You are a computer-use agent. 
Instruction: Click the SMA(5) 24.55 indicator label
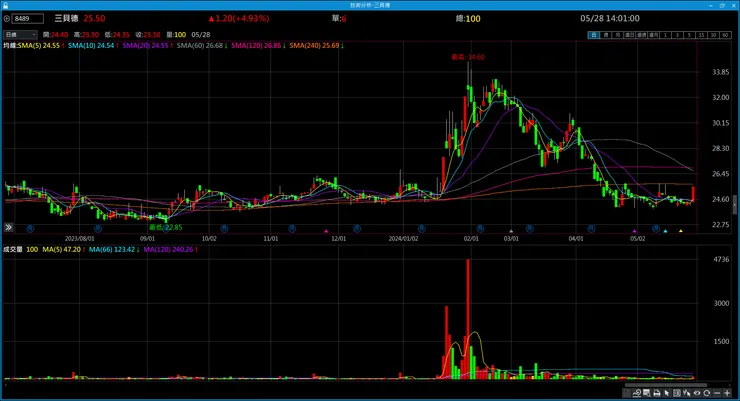pos(39,46)
